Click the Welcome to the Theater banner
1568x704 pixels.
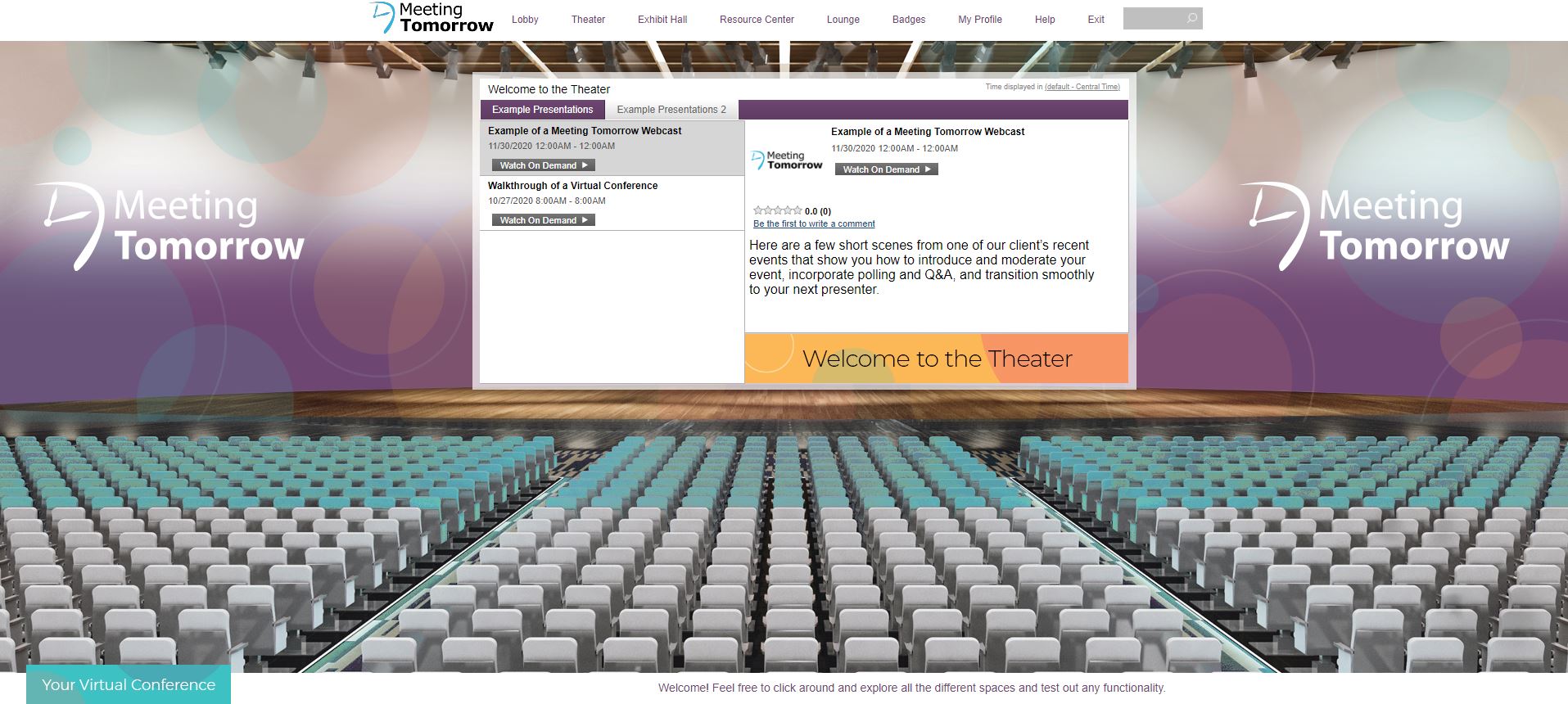[936, 359]
